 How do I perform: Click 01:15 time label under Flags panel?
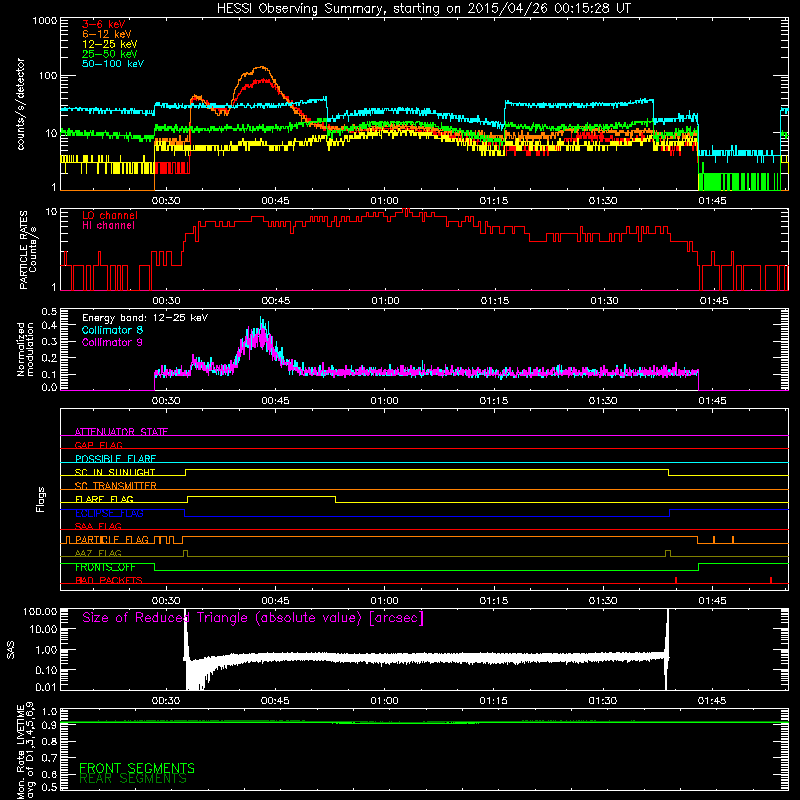pos(493,601)
